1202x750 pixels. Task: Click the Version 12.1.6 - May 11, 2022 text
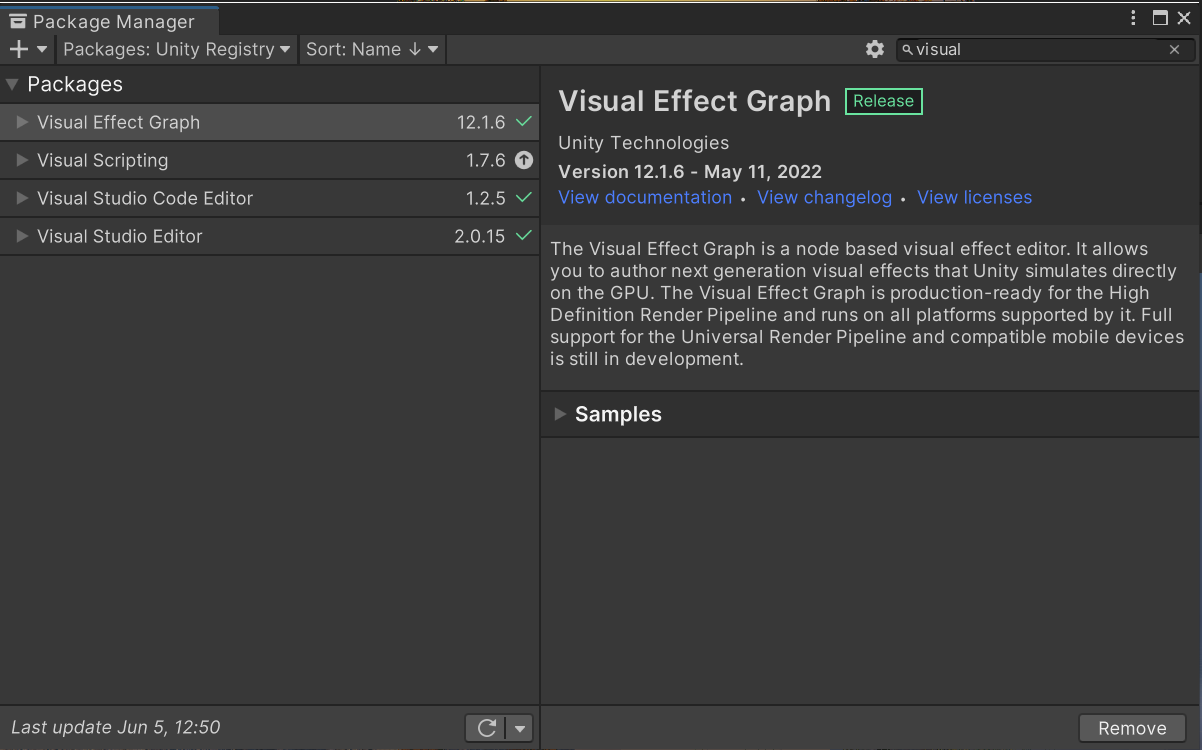click(x=690, y=171)
